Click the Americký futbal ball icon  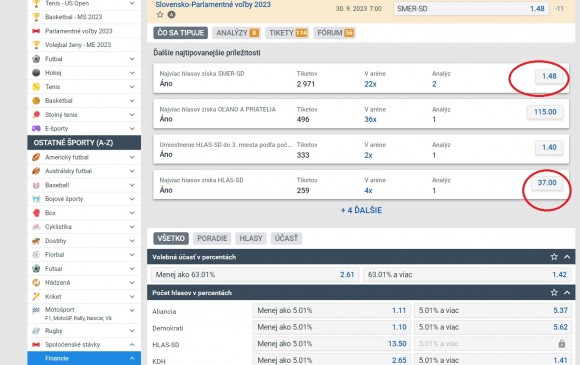coord(36,157)
